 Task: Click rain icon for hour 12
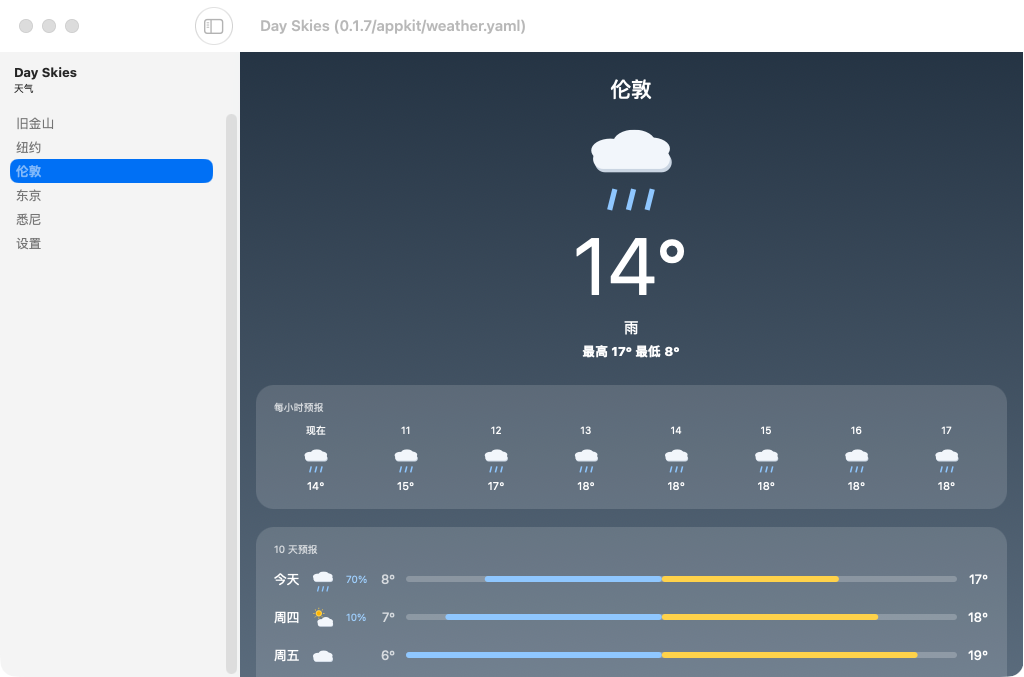tap(496, 460)
